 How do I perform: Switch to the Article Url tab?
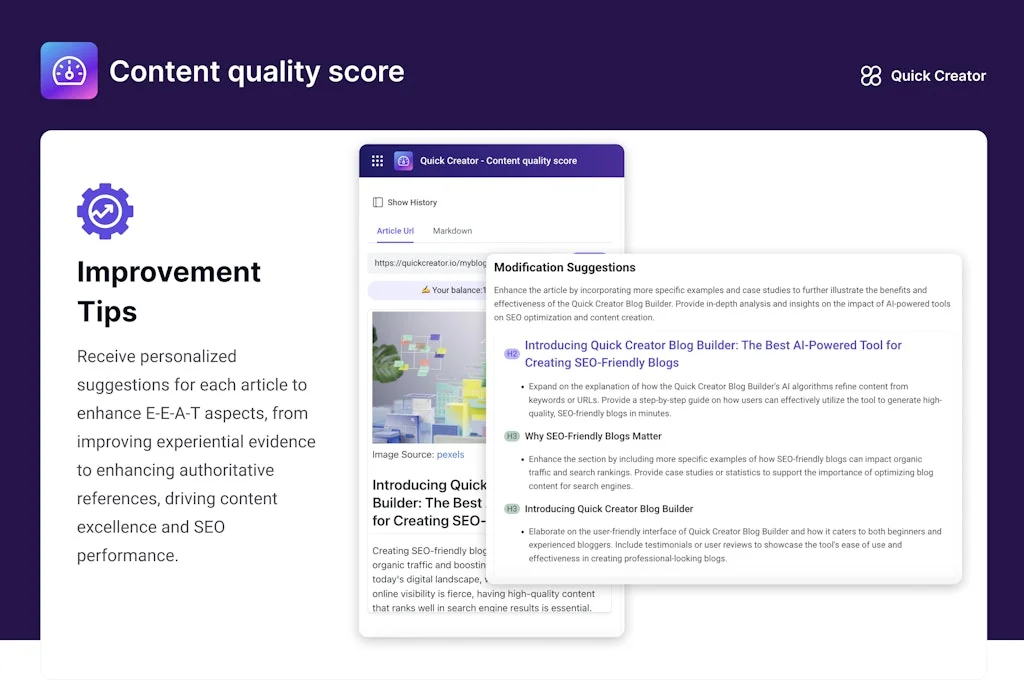(x=395, y=230)
